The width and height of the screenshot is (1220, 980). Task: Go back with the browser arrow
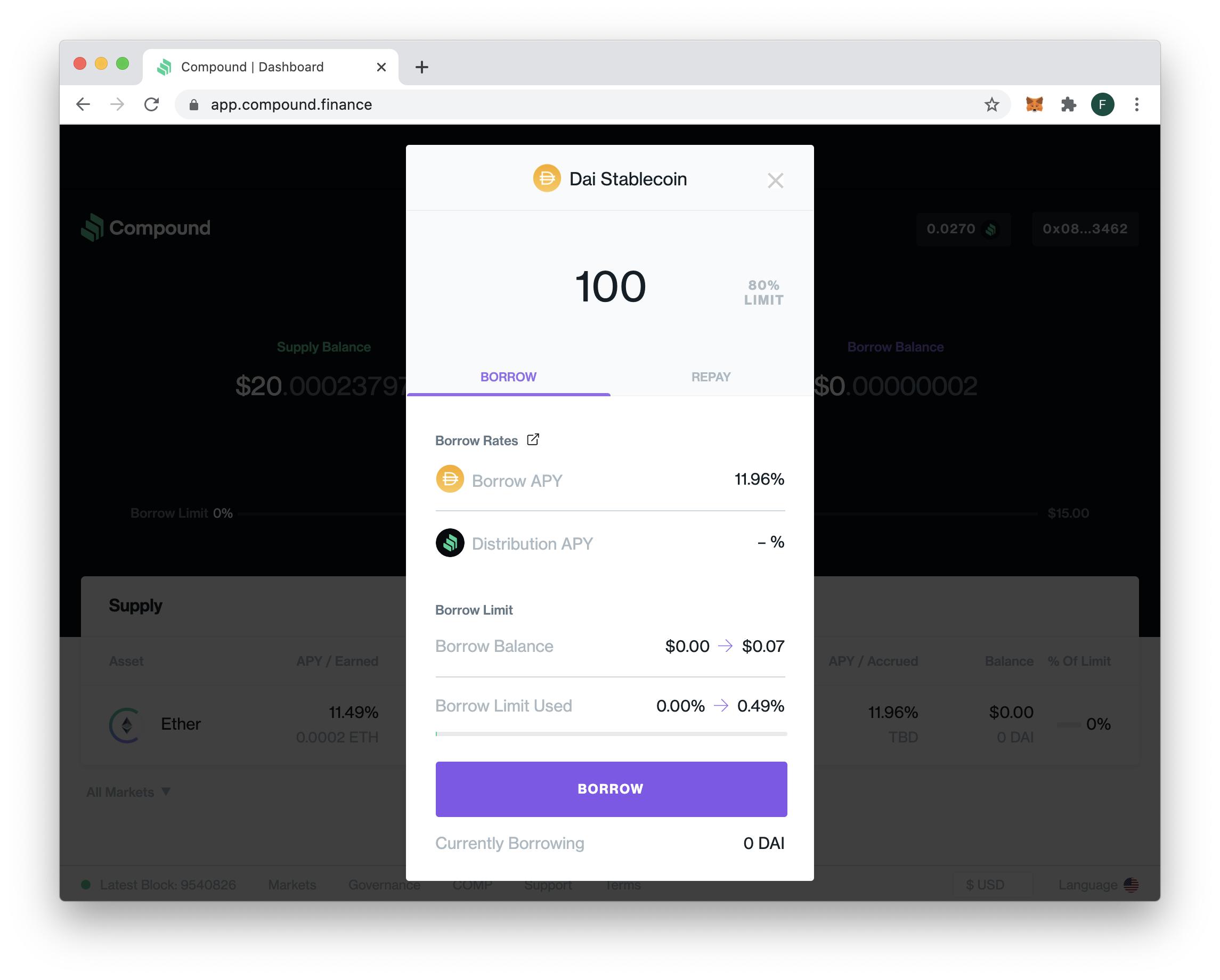[x=83, y=105]
